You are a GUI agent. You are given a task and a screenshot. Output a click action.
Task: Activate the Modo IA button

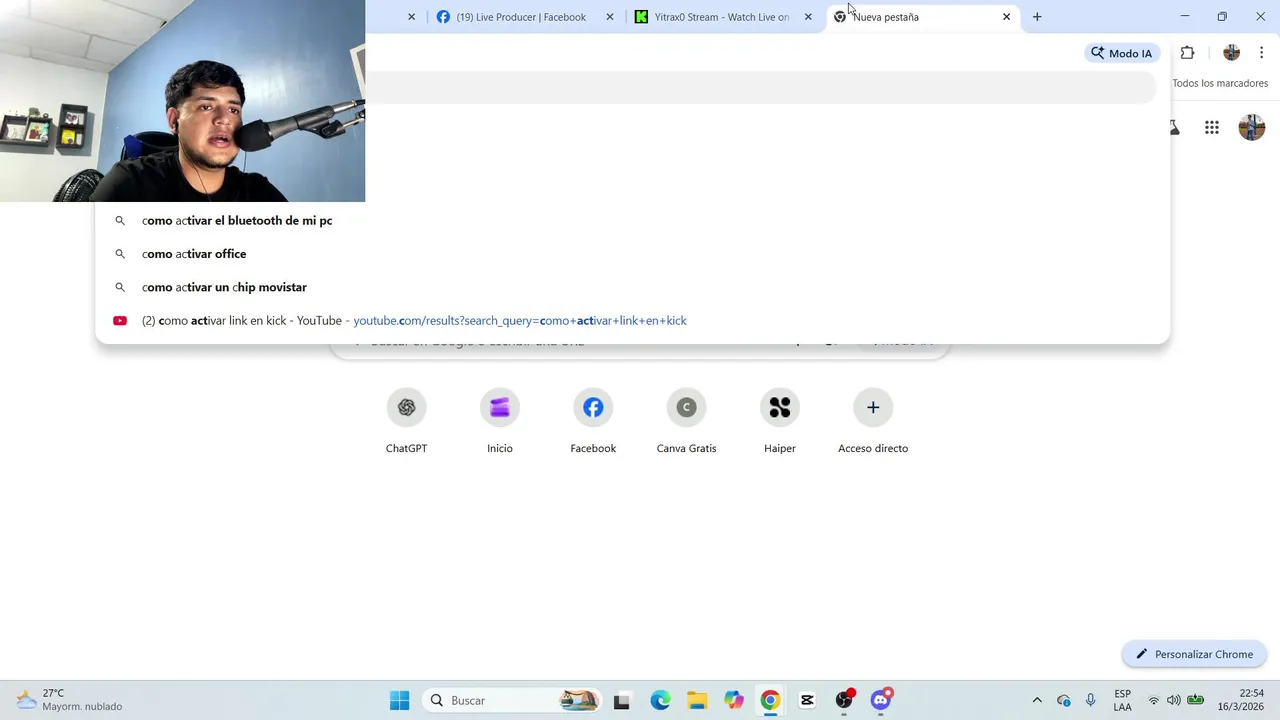click(1121, 53)
